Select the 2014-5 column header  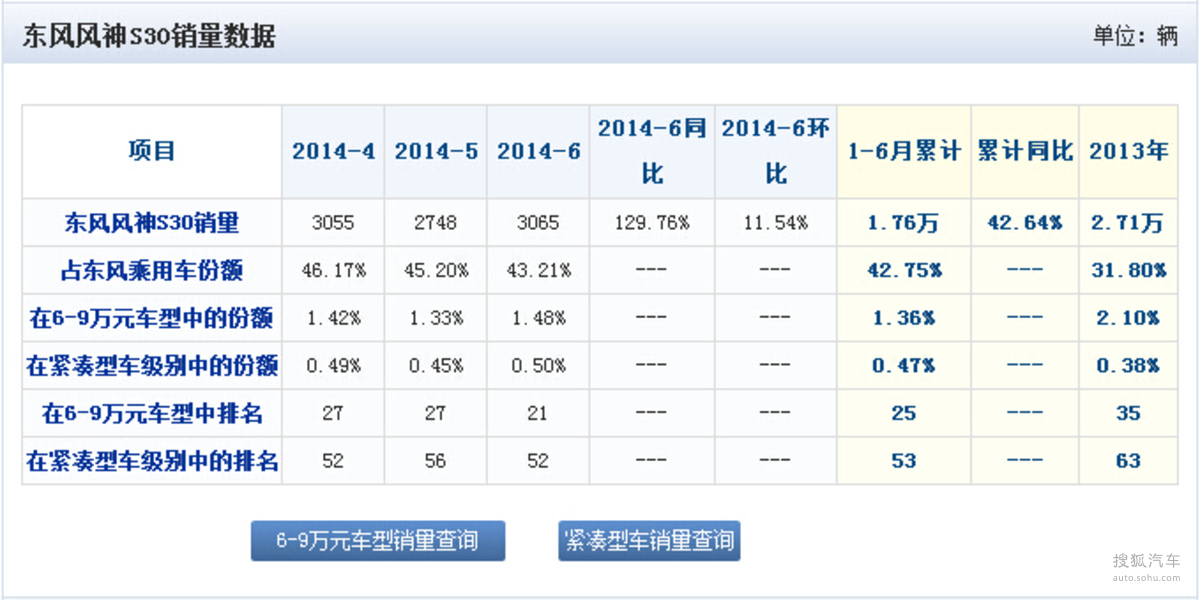pyautogui.click(x=436, y=152)
